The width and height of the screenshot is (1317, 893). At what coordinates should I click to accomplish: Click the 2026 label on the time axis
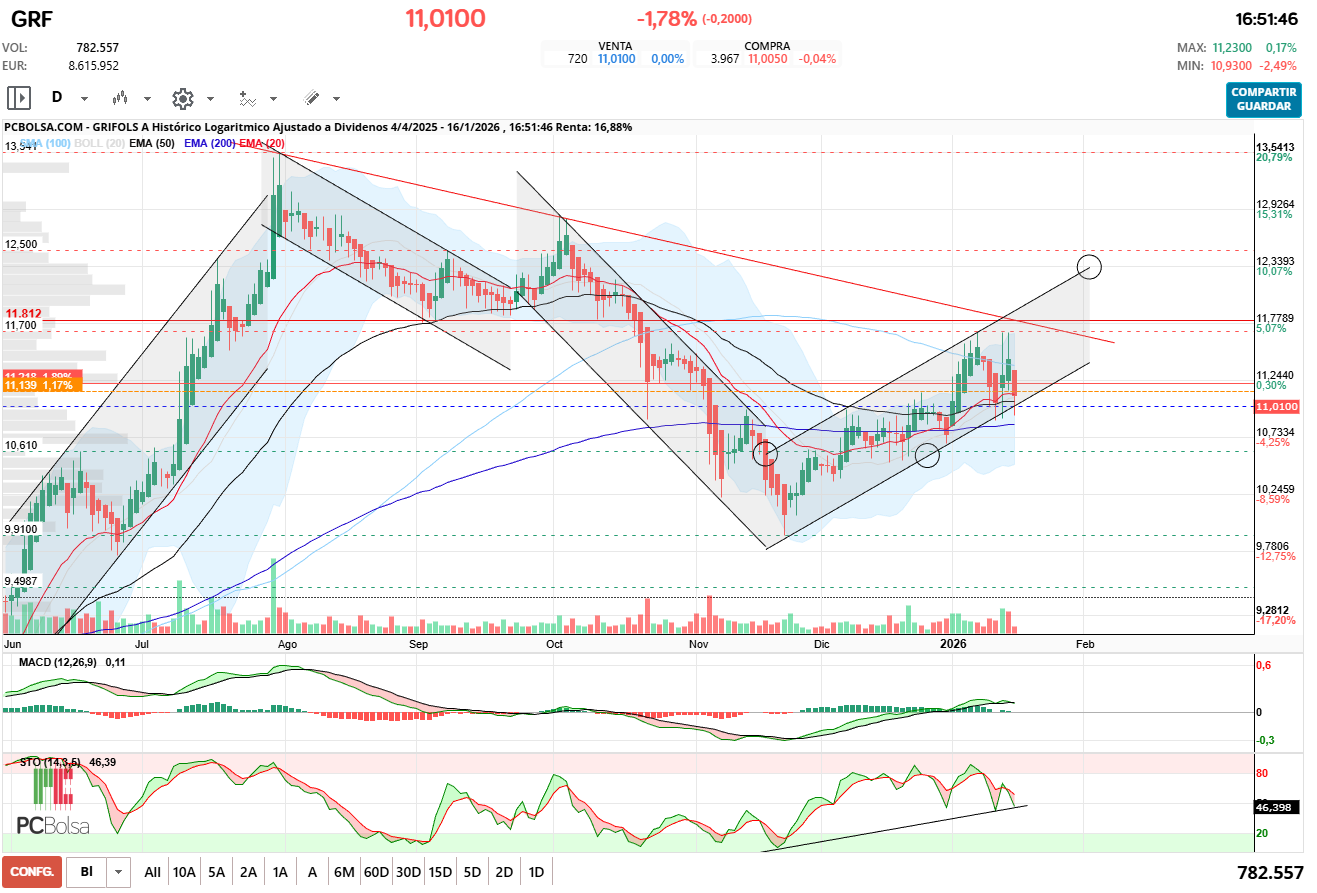(953, 644)
